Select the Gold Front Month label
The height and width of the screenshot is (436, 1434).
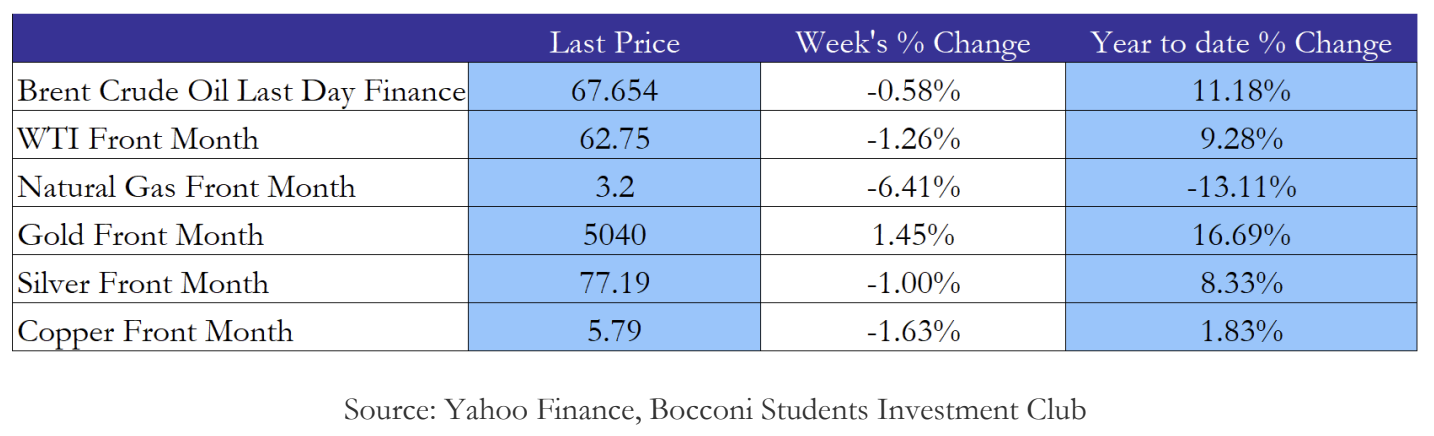(141, 235)
